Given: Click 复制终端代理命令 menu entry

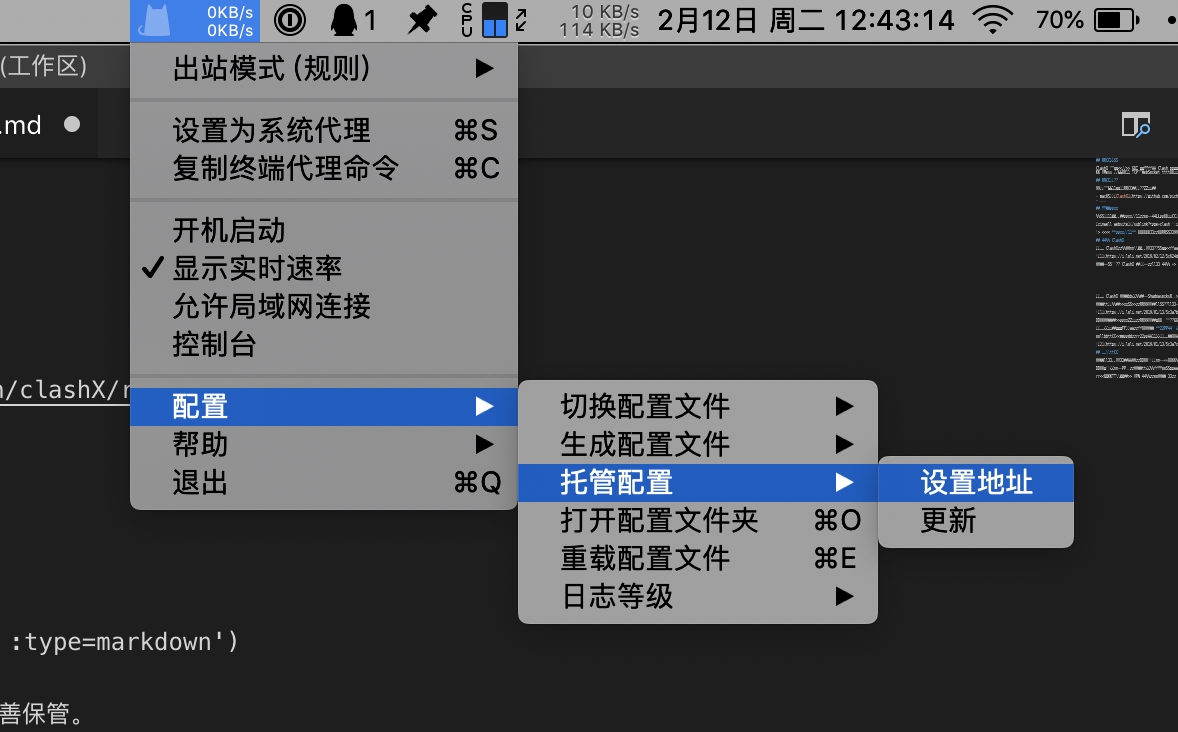Looking at the screenshot, I should pos(285,168).
